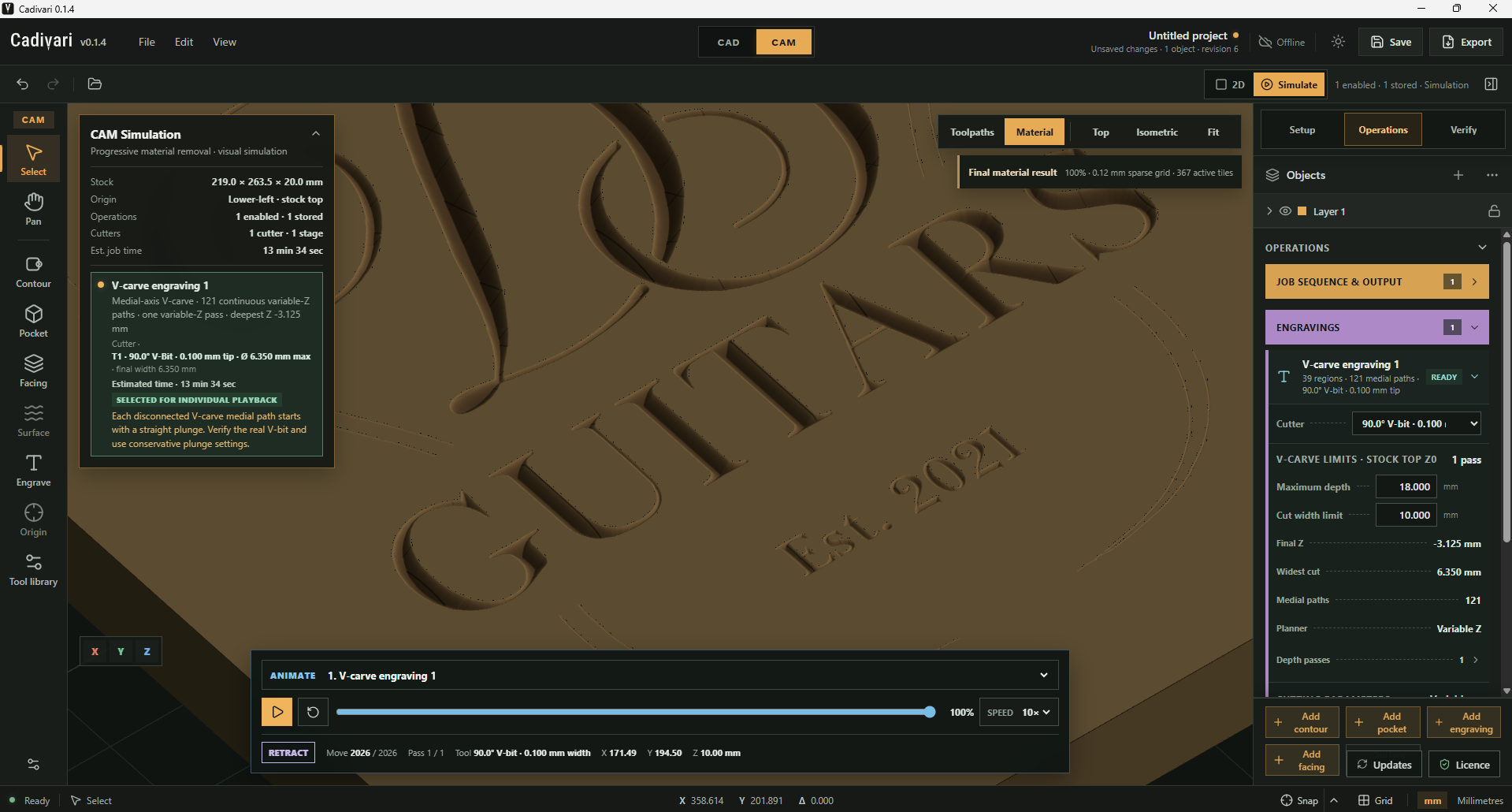Open the Animate operation dropdown
1512x812 pixels.
(659, 676)
